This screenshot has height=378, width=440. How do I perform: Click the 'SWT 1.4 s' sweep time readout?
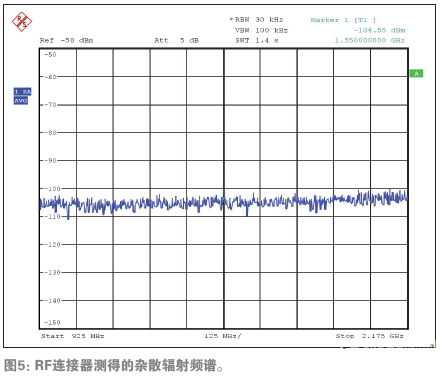pos(257,41)
